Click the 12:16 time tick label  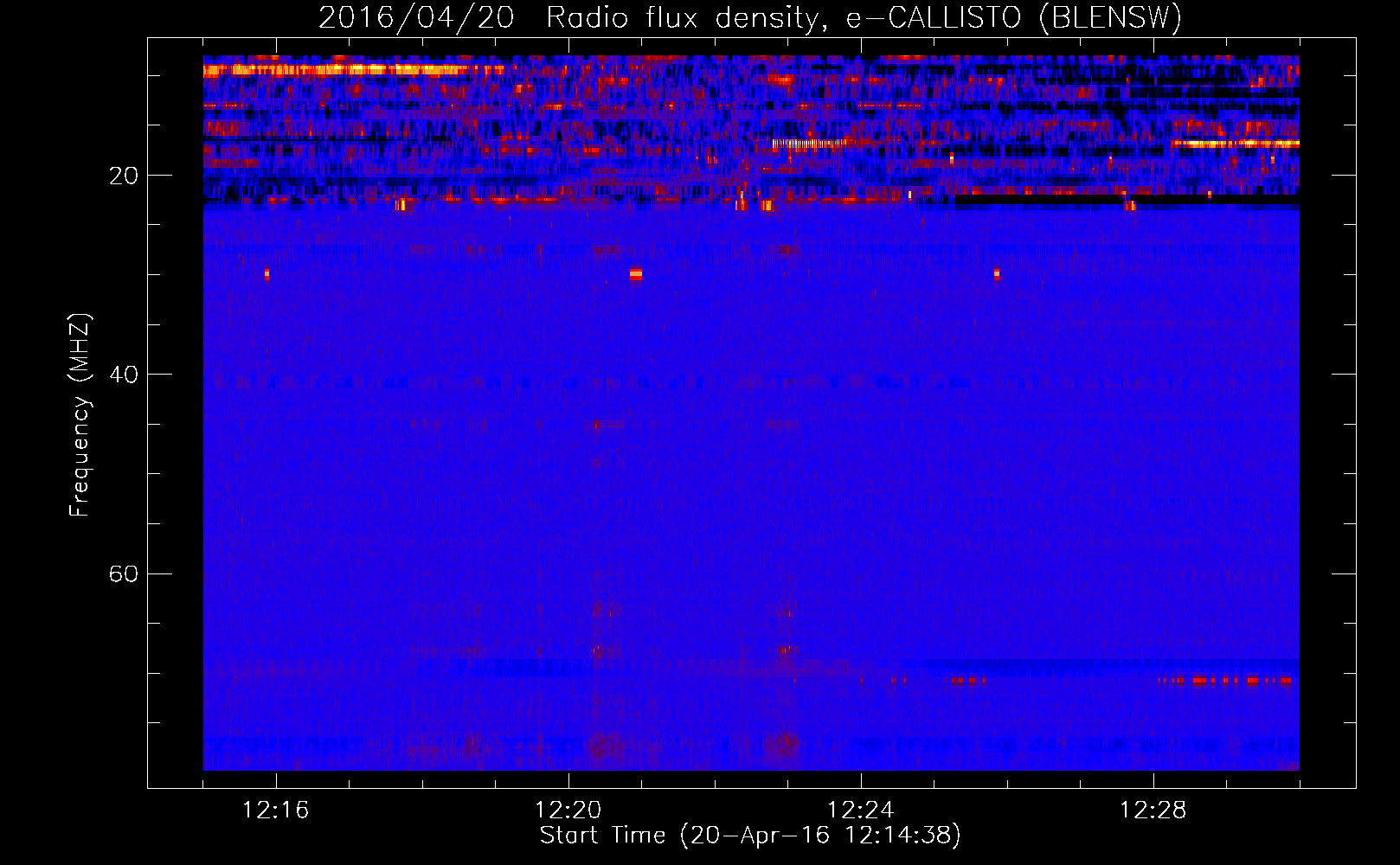coord(276,811)
